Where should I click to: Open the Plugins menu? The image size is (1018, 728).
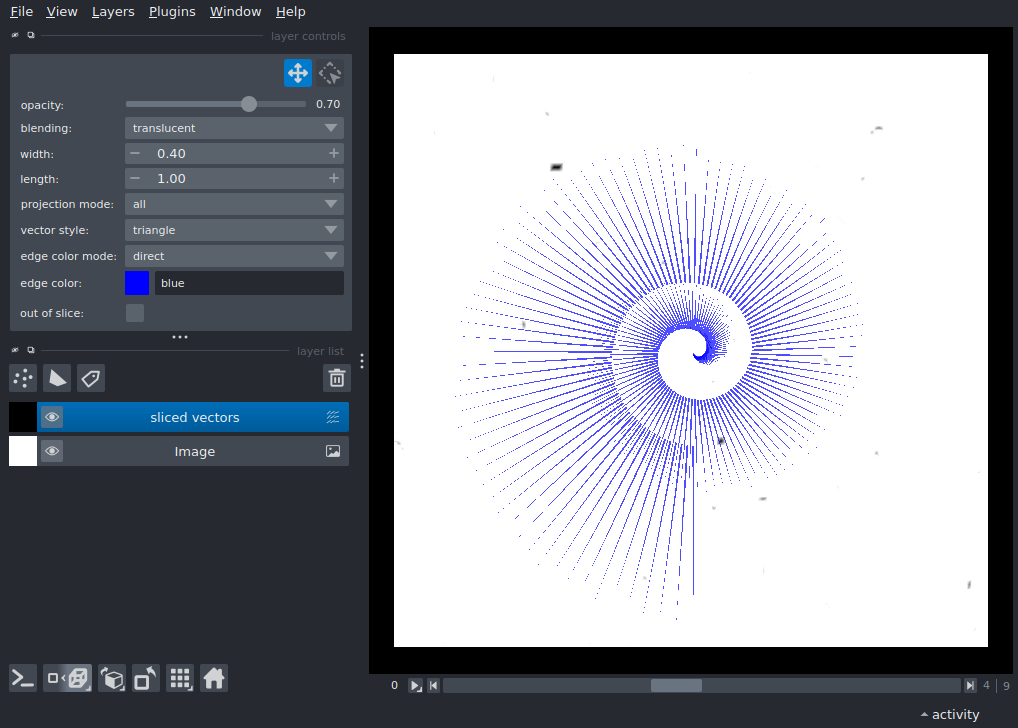172,12
